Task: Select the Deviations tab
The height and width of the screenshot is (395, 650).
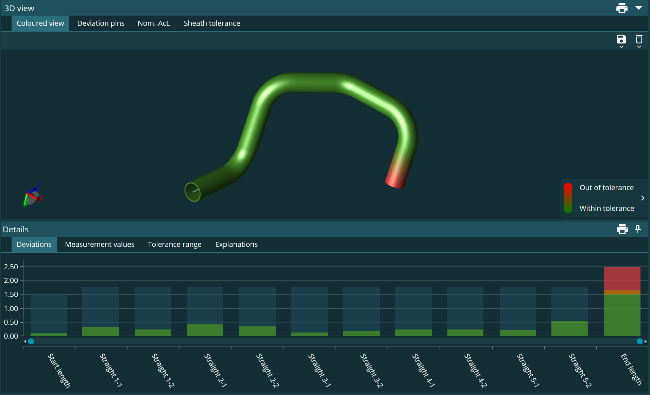Action: pyautogui.click(x=34, y=245)
